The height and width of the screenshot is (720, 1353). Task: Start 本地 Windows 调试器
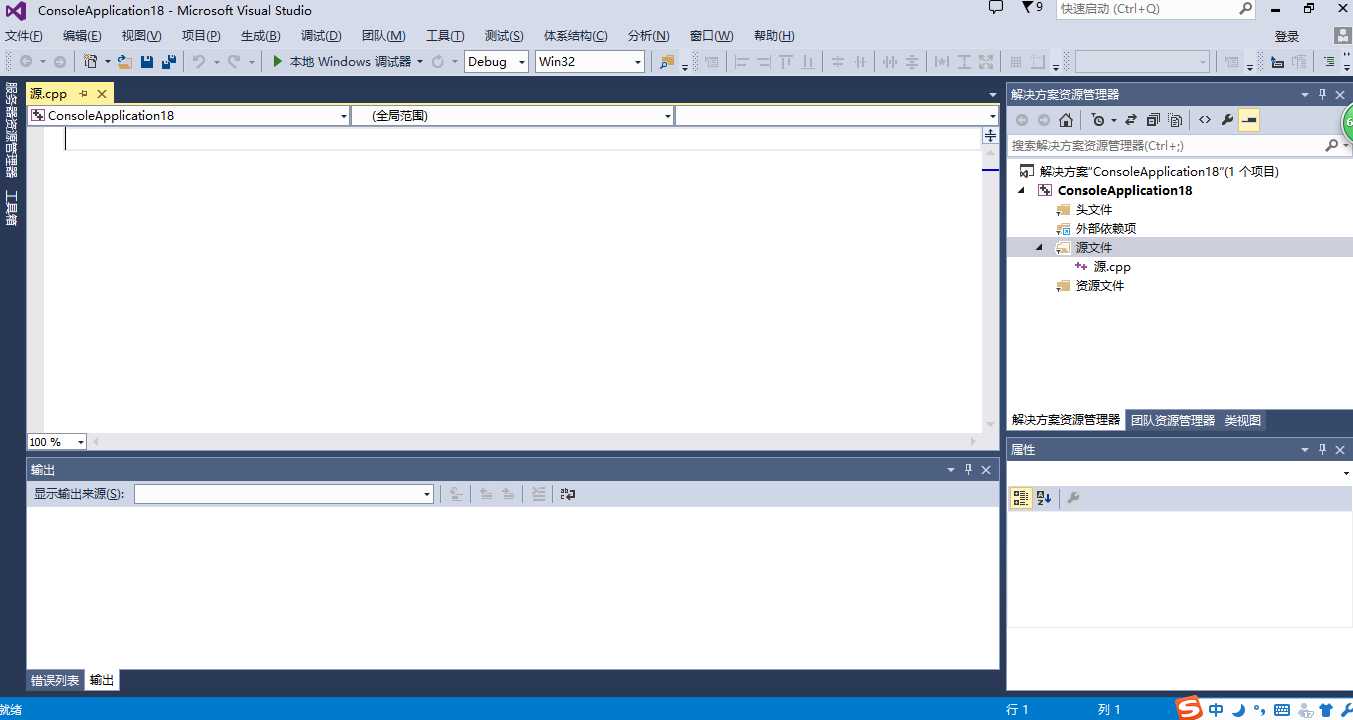coord(342,62)
